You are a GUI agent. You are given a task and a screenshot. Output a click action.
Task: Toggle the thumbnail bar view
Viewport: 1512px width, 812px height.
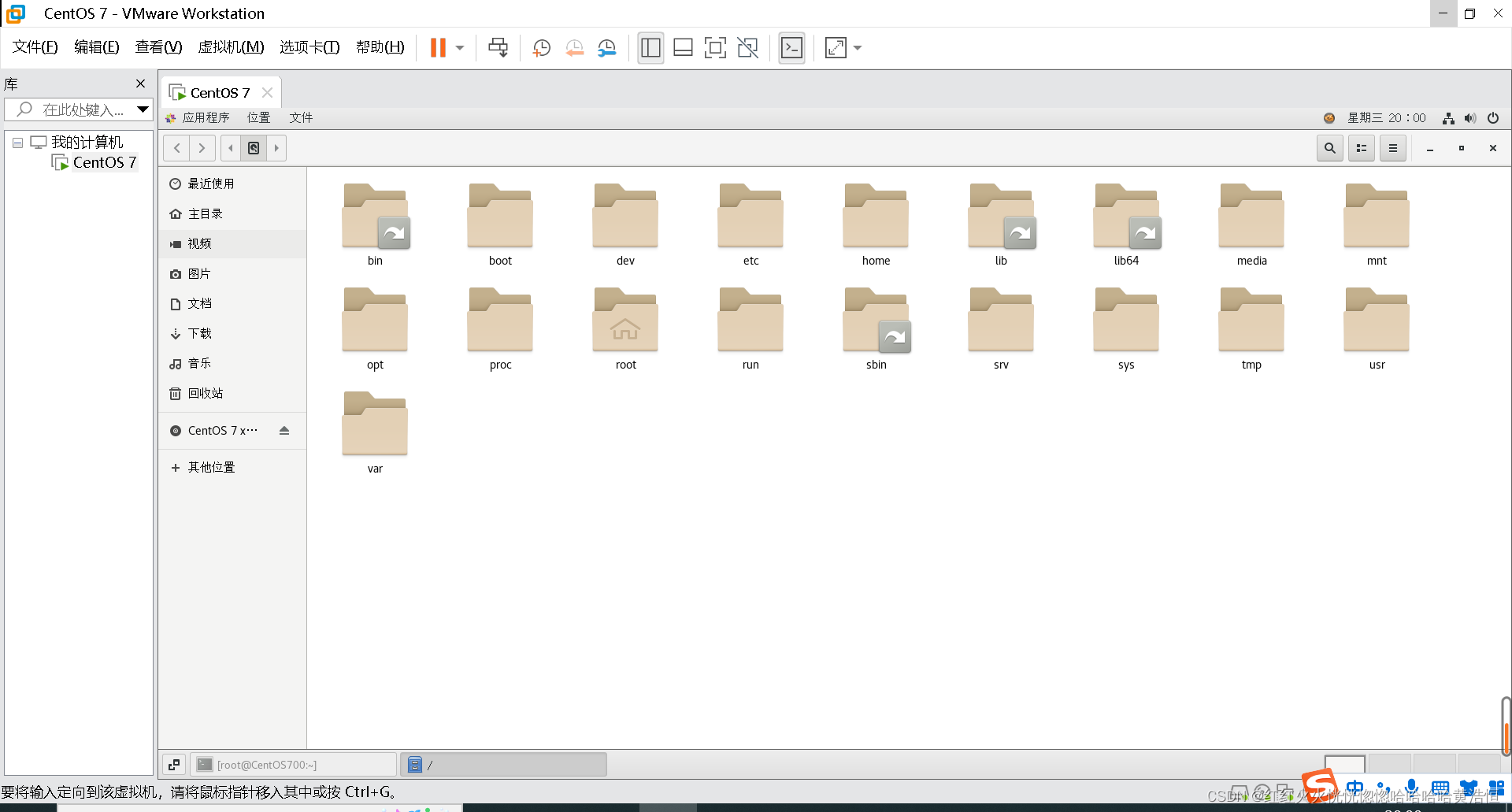pyautogui.click(x=683, y=48)
